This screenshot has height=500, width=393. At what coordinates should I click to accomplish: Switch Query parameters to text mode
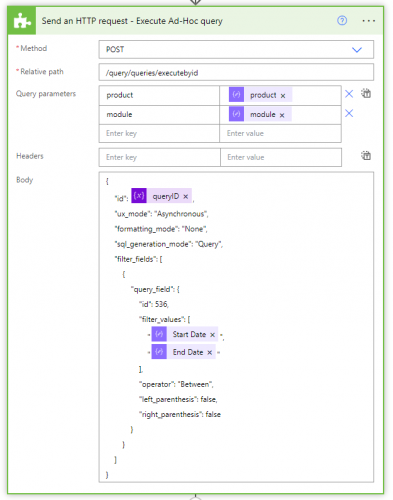click(x=366, y=94)
